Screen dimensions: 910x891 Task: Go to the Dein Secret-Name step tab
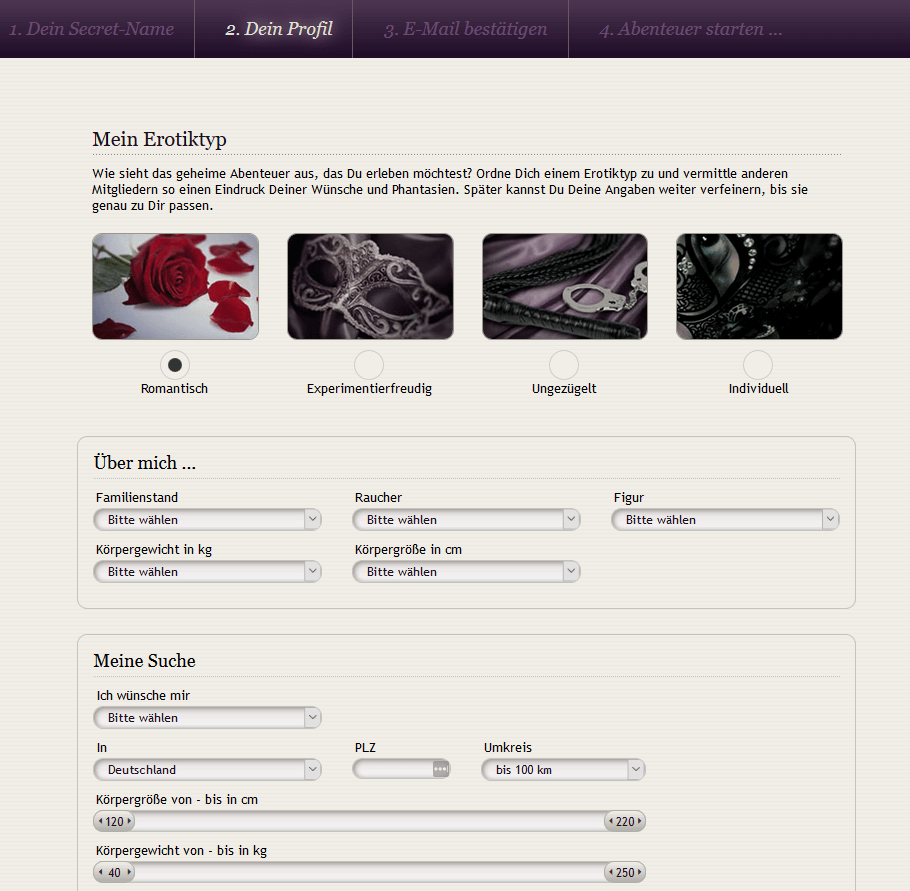point(92,29)
